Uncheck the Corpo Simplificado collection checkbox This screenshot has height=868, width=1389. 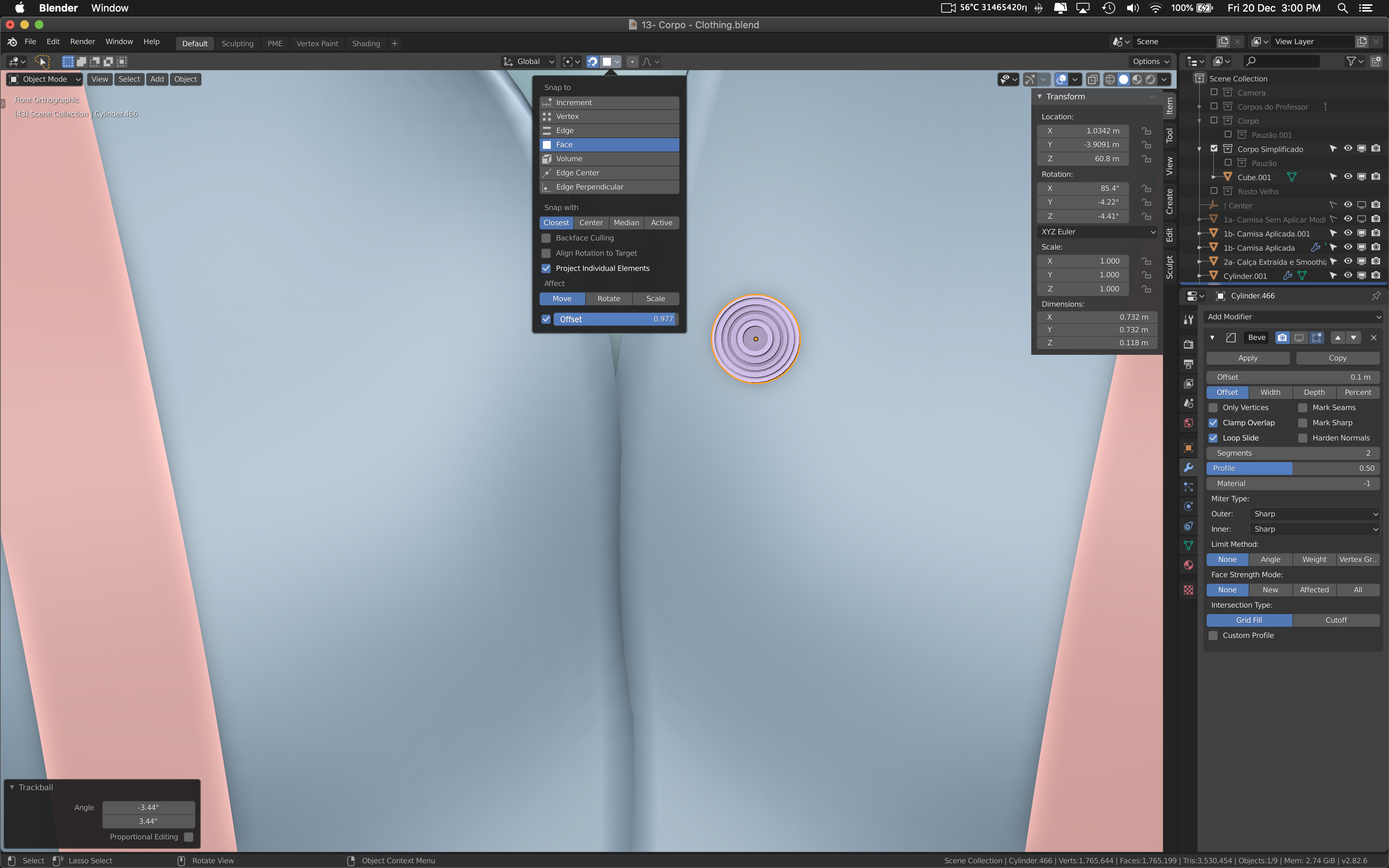point(1213,149)
